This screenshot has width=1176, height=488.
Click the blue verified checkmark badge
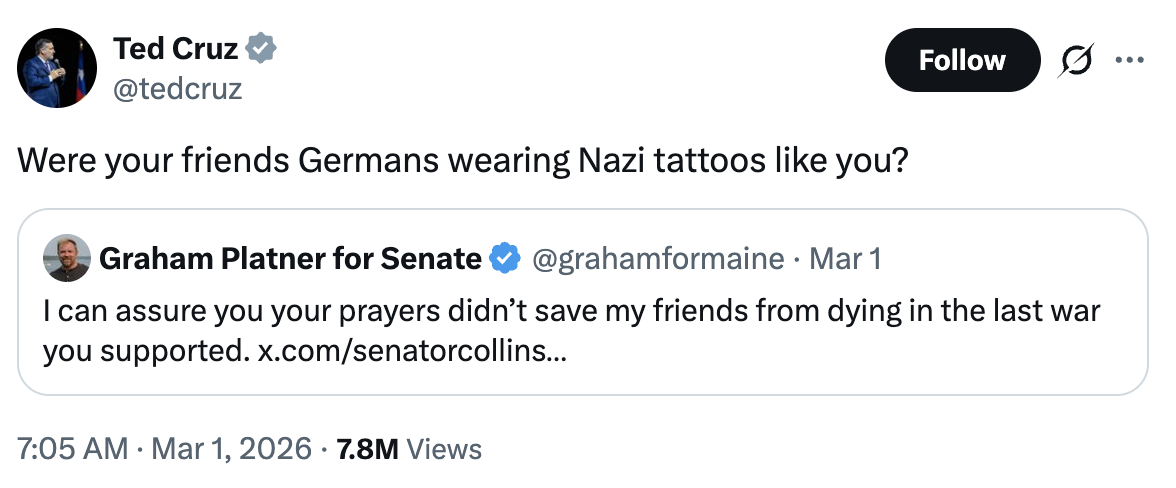[506, 259]
